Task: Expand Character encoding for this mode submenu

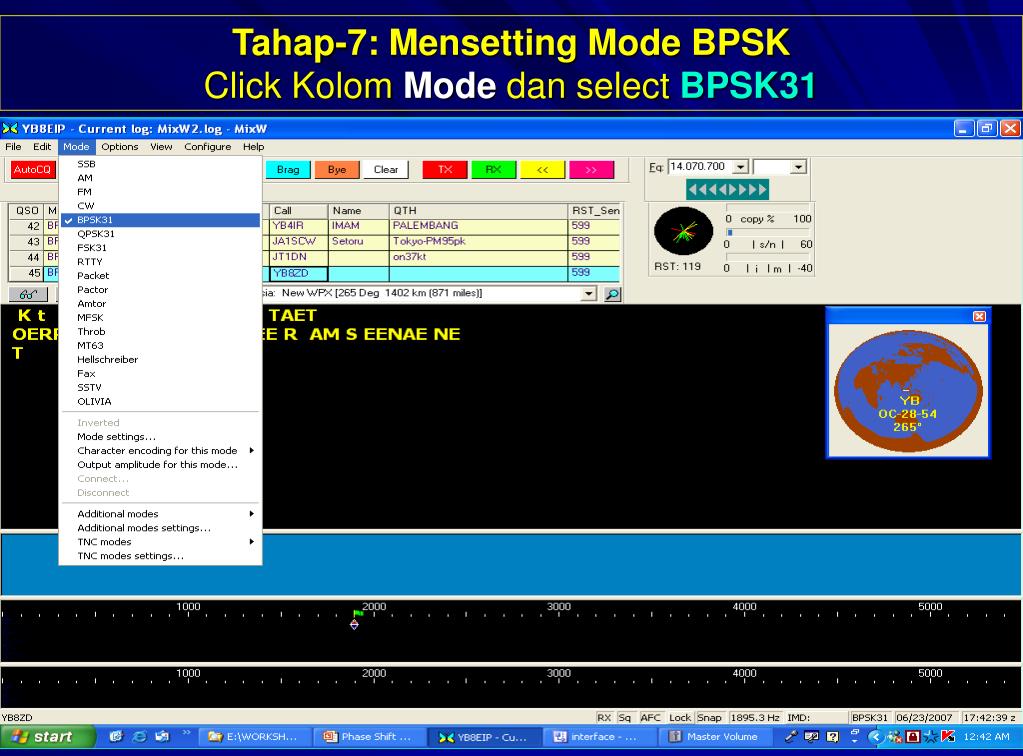Action: tap(160, 451)
